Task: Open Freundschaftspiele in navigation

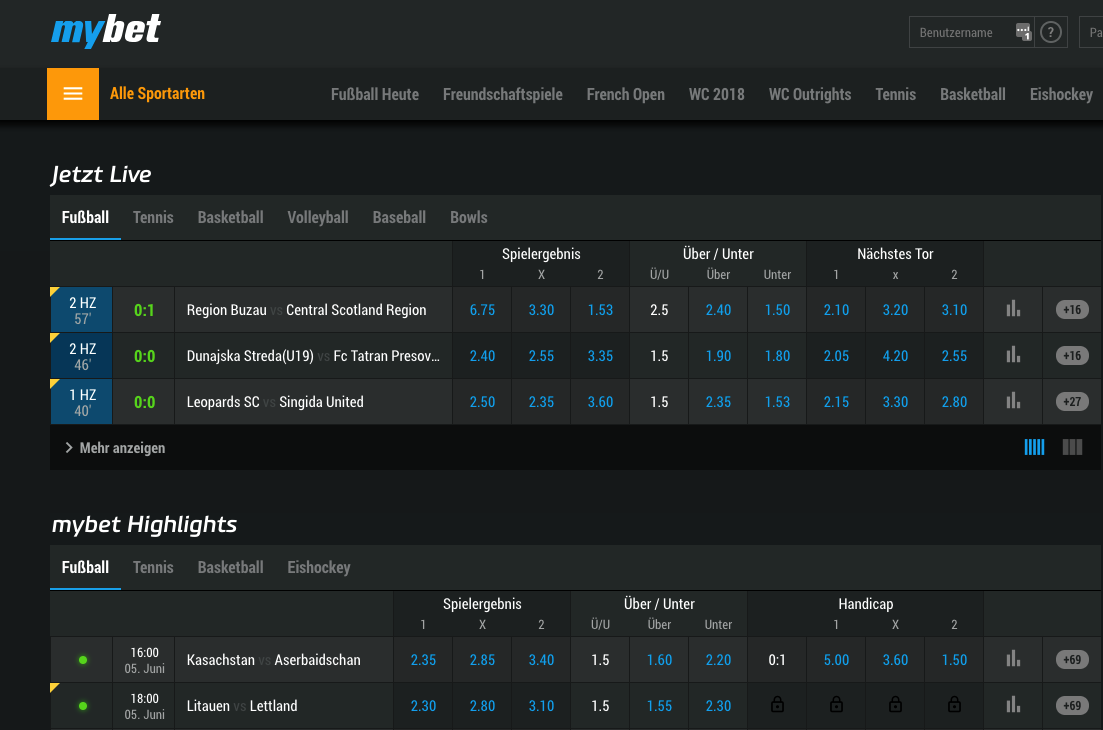Action: [503, 94]
